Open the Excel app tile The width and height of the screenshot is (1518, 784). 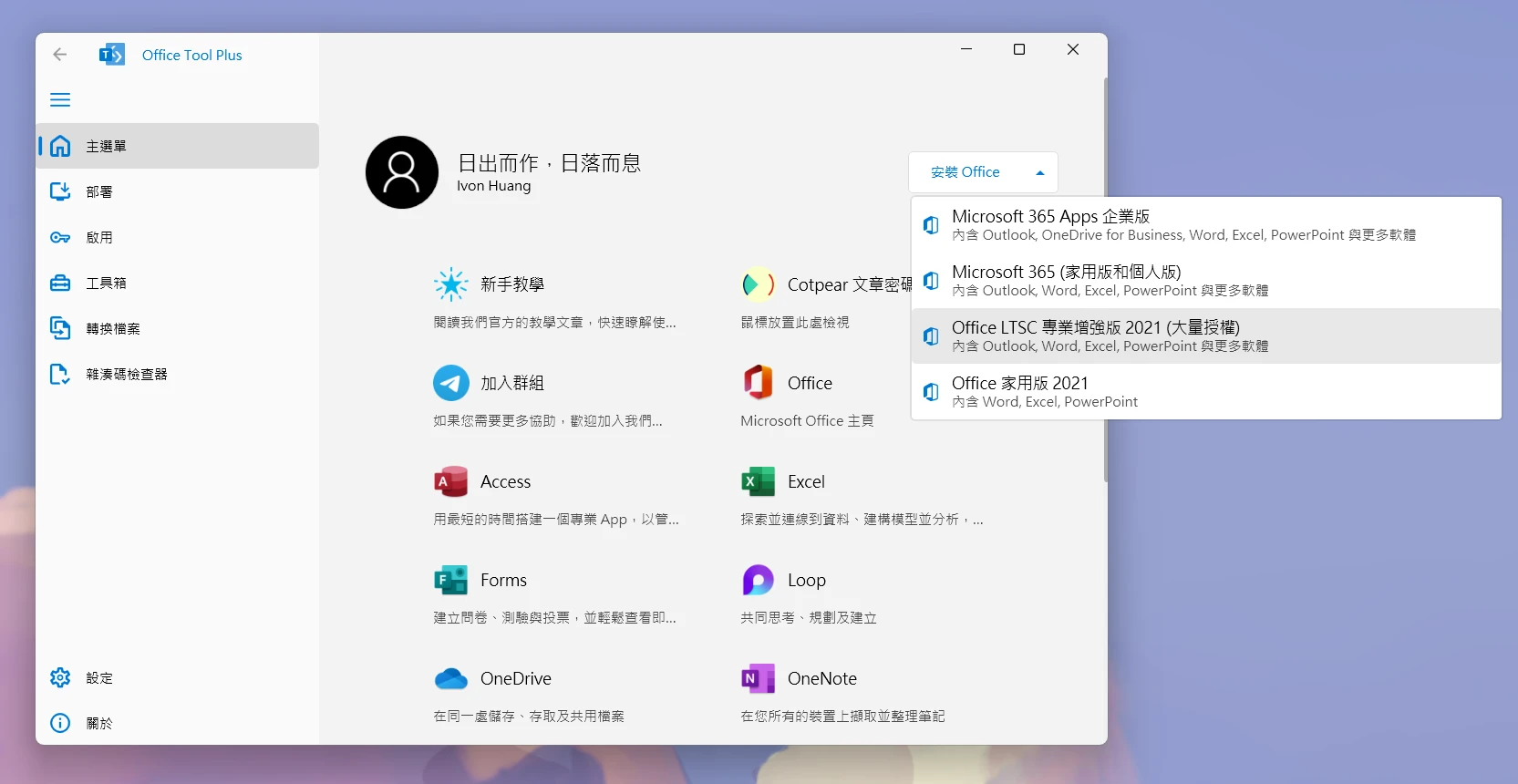click(x=805, y=481)
